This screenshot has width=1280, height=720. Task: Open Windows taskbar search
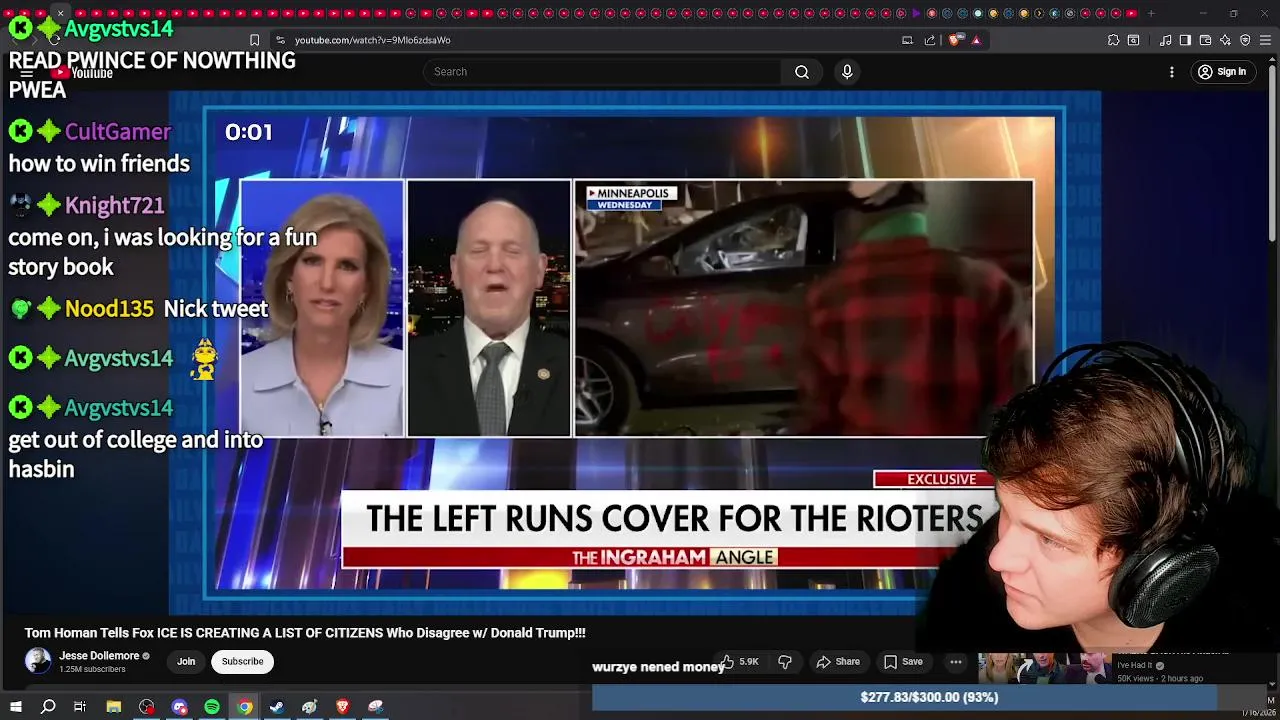click(x=47, y=707)
